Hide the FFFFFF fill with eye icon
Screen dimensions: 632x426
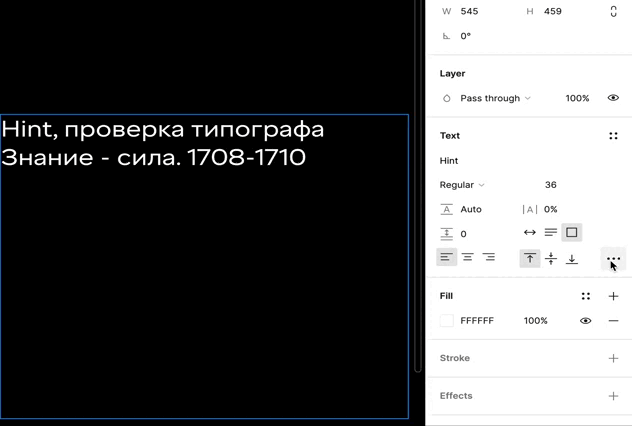click(586, 321)
